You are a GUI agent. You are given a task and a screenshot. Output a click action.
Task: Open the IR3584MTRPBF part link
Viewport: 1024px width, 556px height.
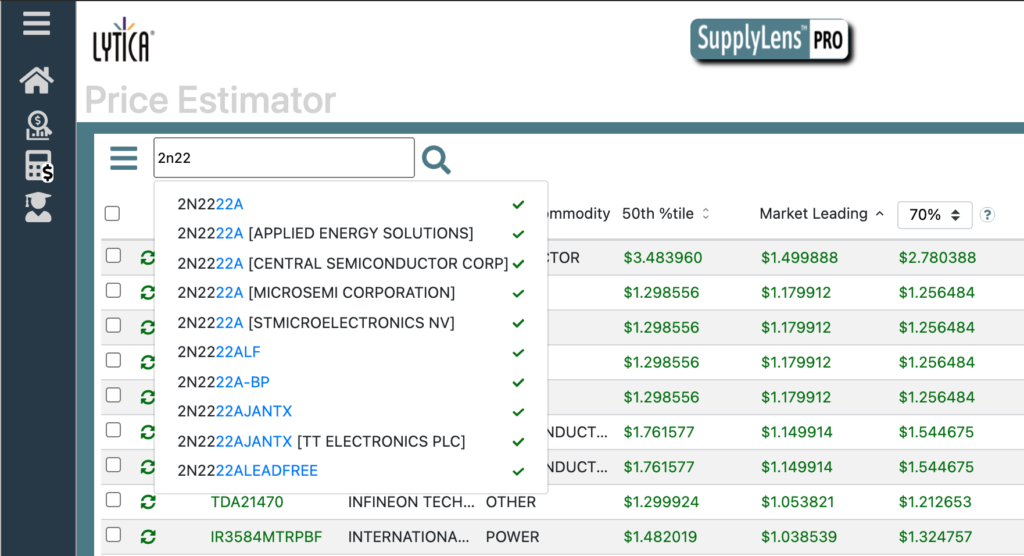click(x=266, y=537)
